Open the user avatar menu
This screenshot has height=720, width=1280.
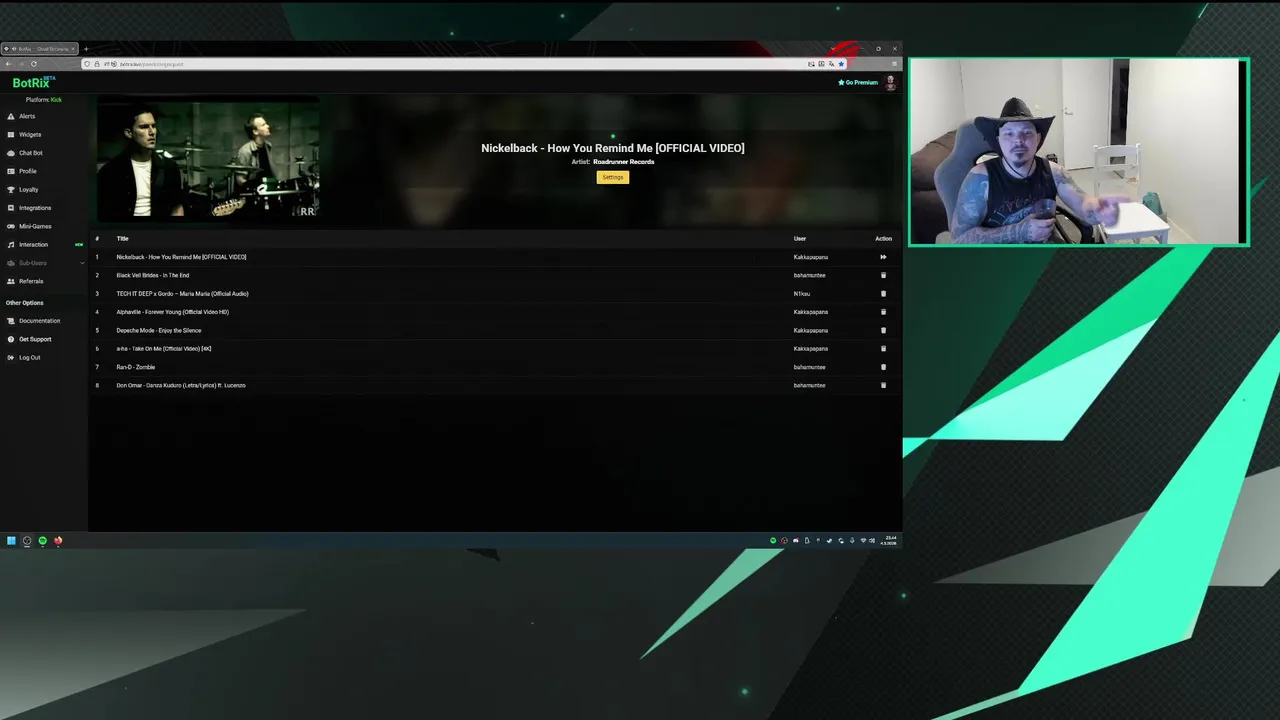[x=890, y=83]
